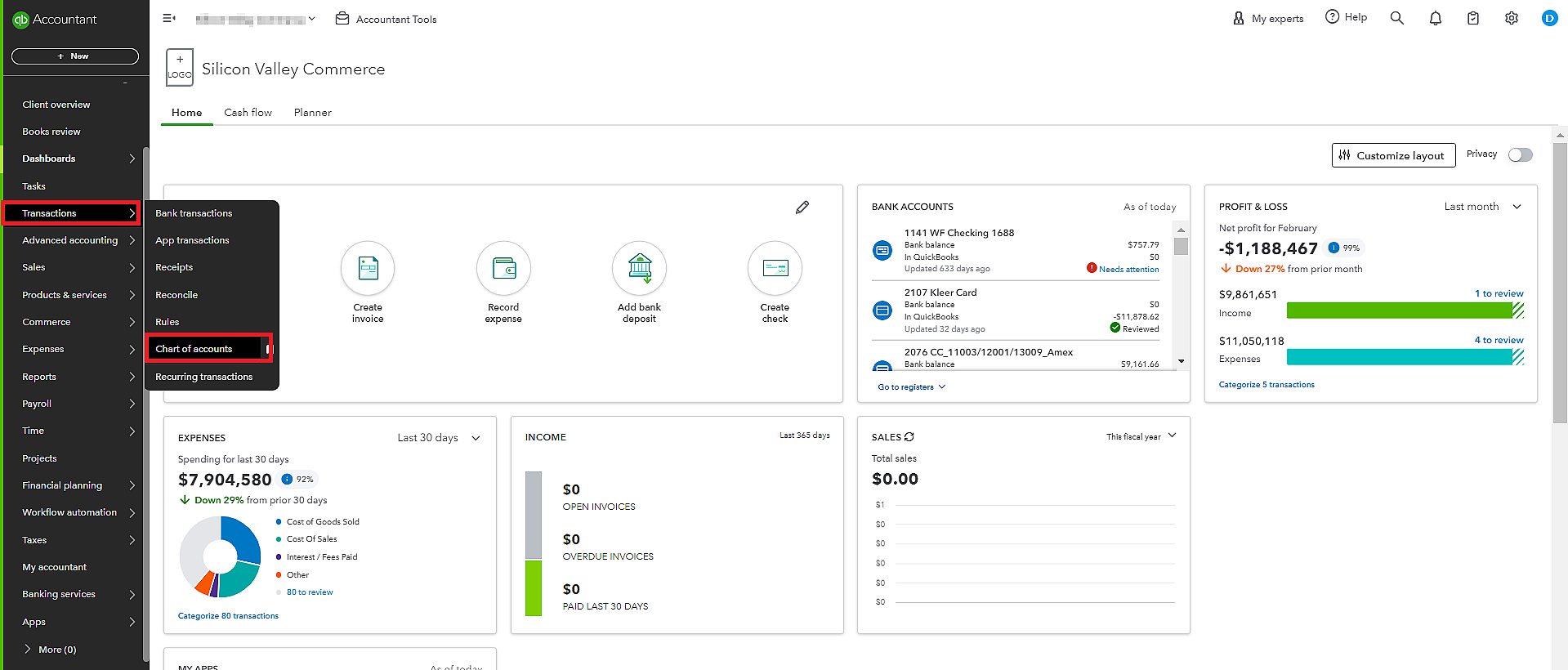Switch to the Cash flow tab
The height and width of the screenshot is (670, 1568).
click(248, 113)
